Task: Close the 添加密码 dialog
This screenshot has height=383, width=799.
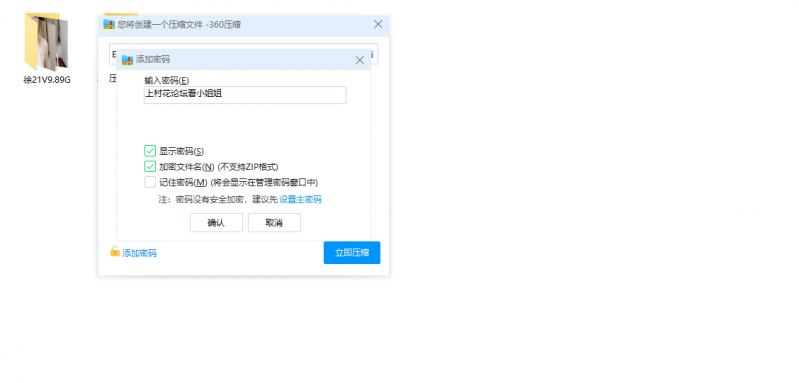Action: pyautogui.click(x=359, y=60)
